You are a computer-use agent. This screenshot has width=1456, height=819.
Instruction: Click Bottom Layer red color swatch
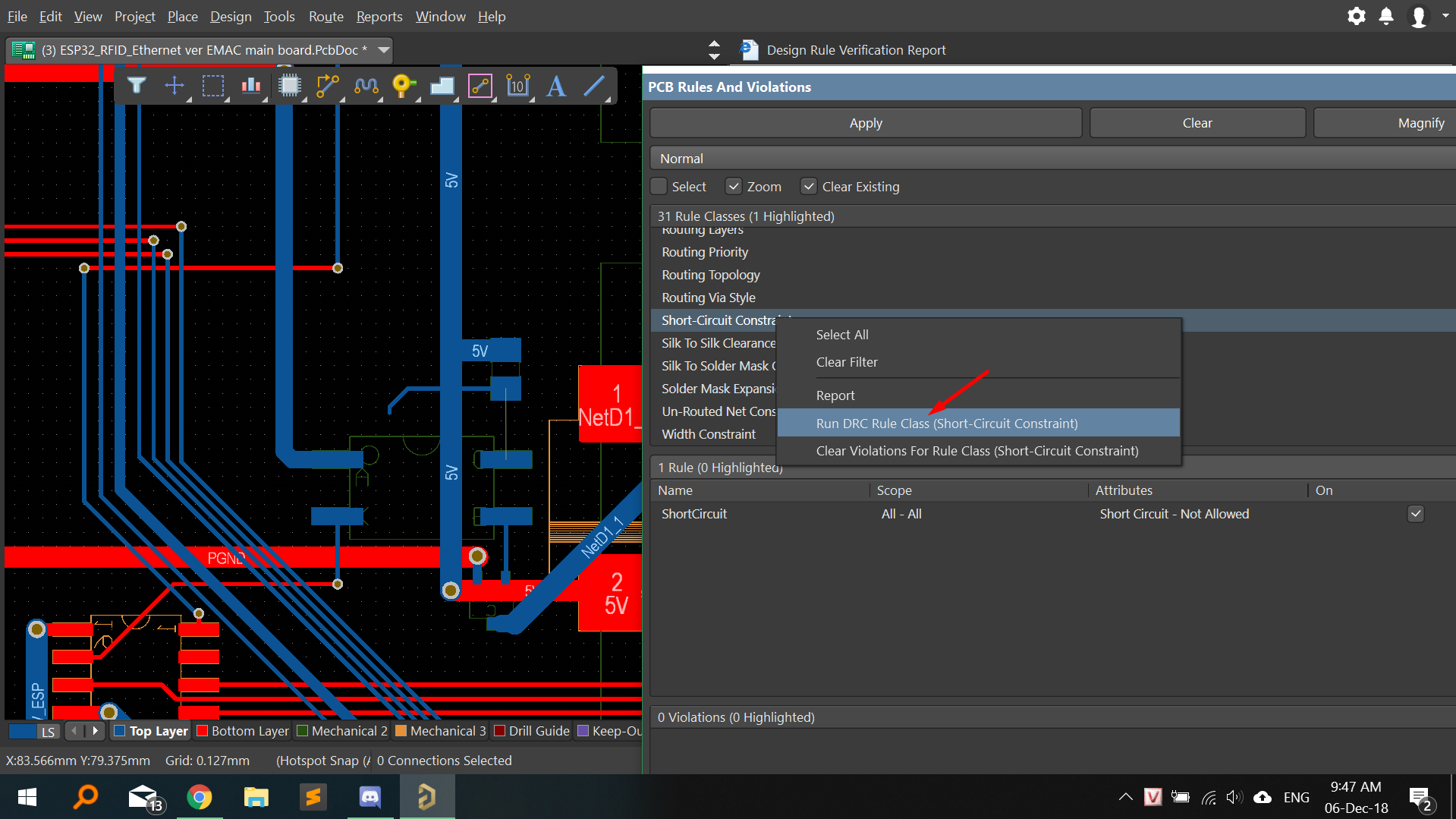[202, 731]
